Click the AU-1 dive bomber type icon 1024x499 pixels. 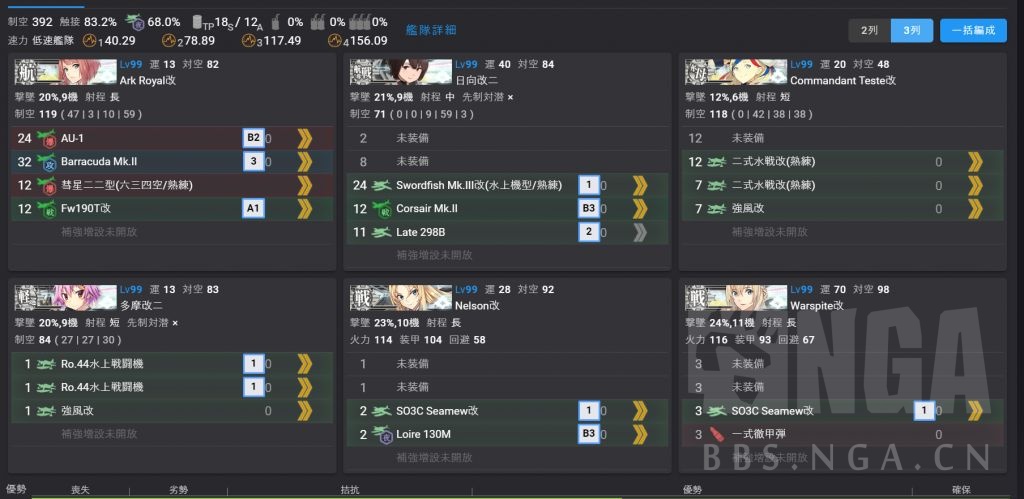click(45, 138)
